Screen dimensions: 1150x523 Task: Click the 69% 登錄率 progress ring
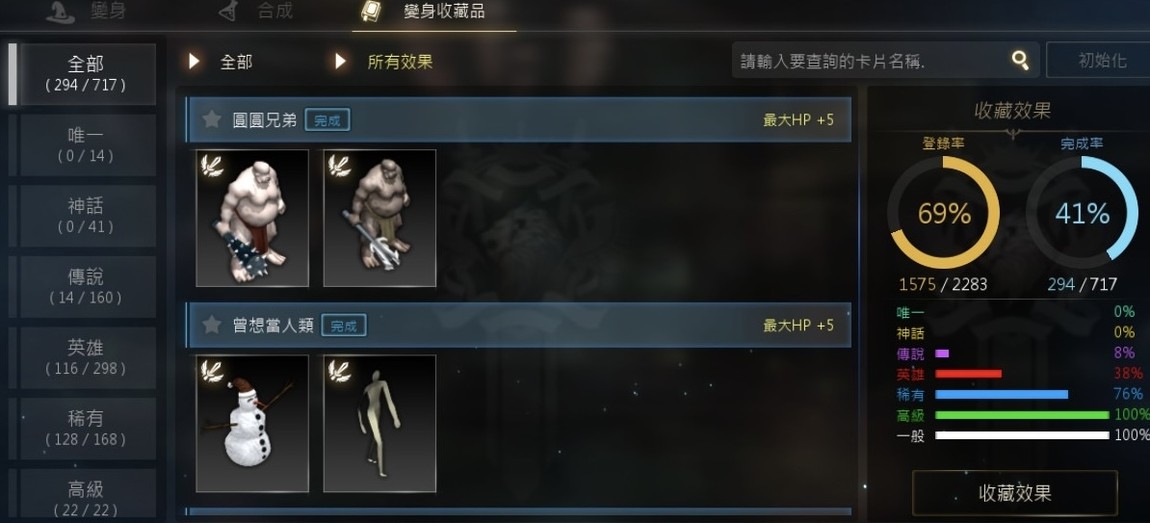point(943,213)
